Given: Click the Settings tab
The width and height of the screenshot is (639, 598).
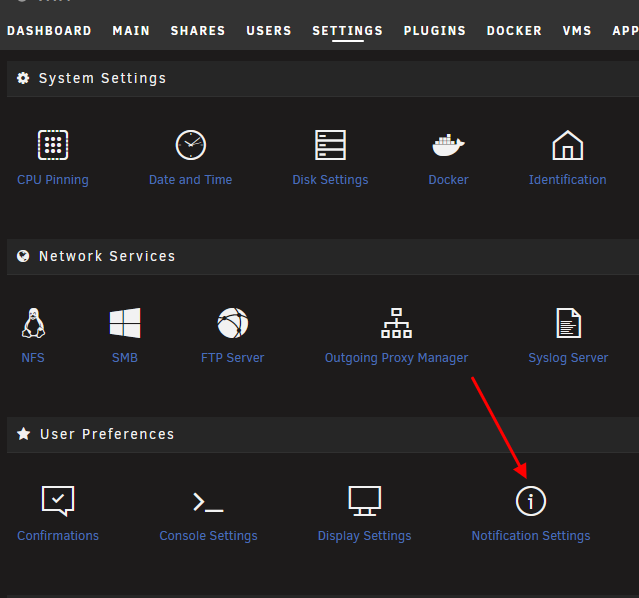Looking at the screenshot, I should point(348,31).
